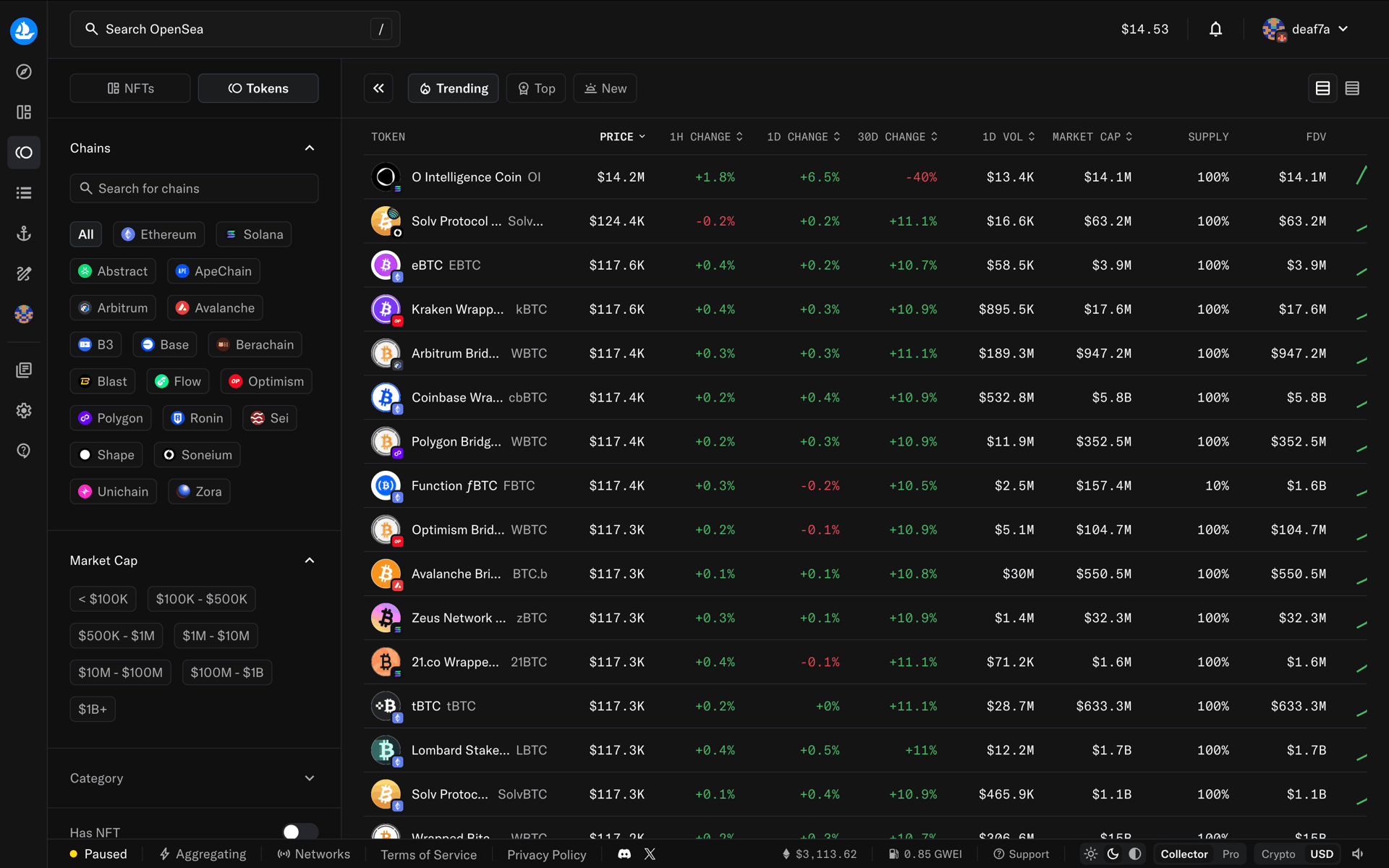The height and width of the screenshot is (868, 1389).
Task: Switch mode to Pro
Action: pyautogui.click(x=1231, y=854)
